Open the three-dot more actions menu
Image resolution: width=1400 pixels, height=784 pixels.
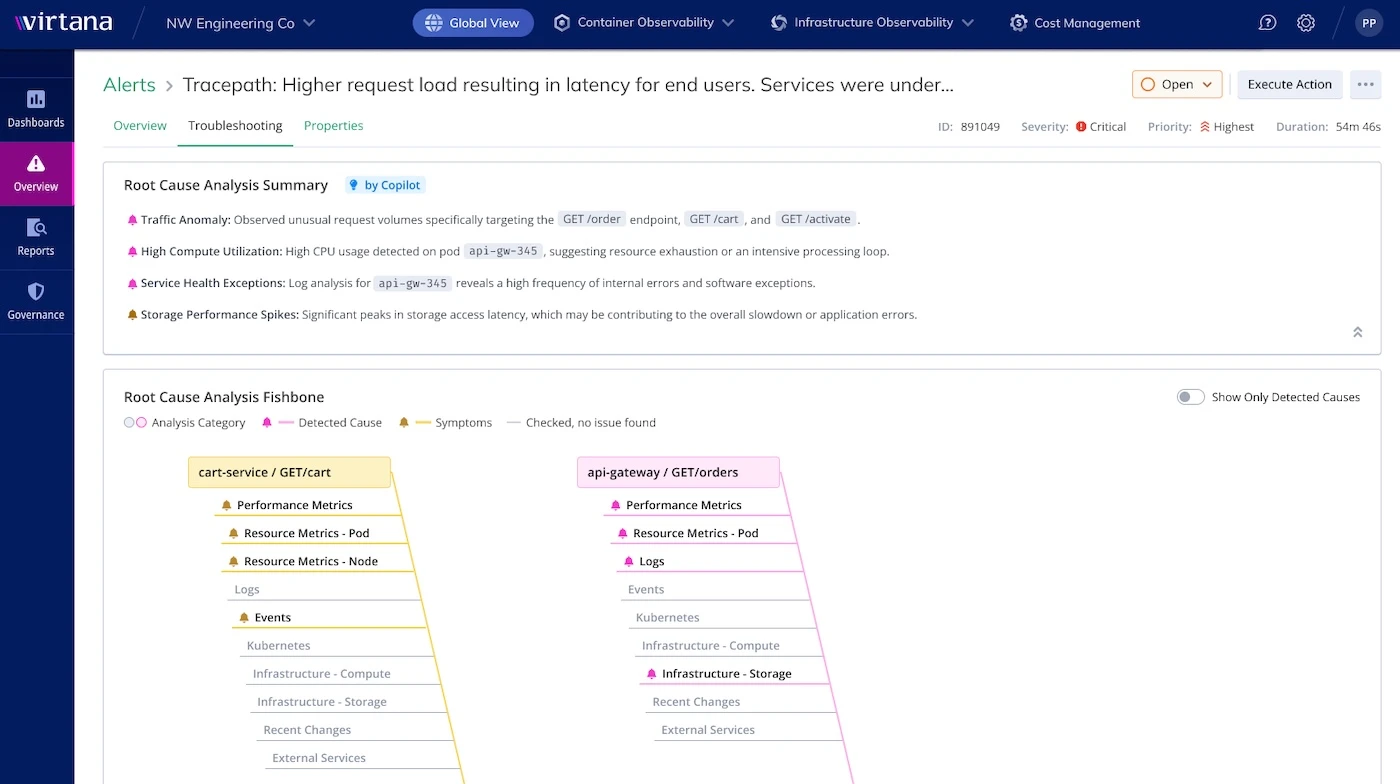pos(1365,85)
